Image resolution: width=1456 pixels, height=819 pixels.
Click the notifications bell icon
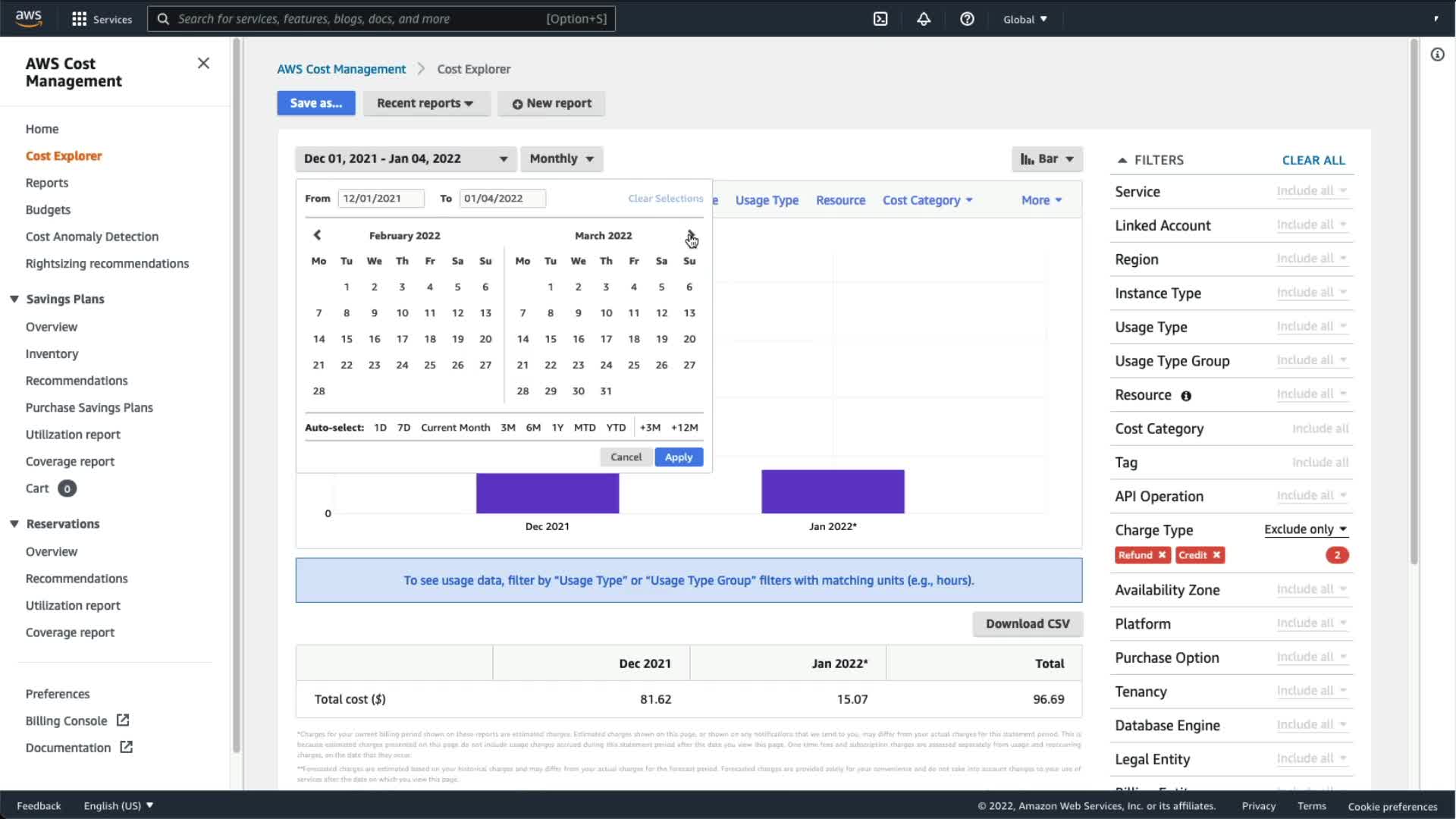coord(924,19)
